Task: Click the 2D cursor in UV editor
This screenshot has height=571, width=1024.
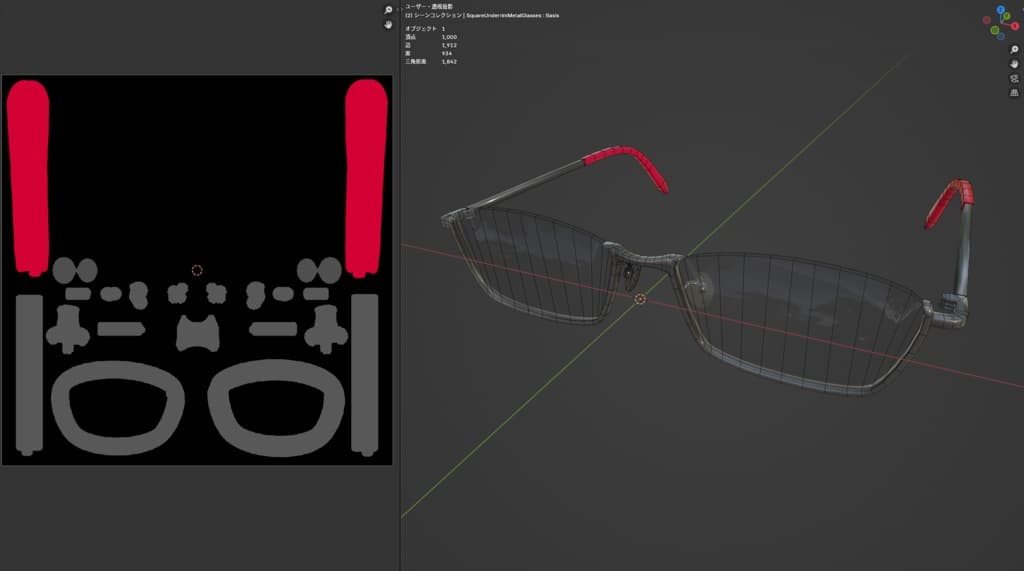Action: pyautogui.click(x=197, y=270)
